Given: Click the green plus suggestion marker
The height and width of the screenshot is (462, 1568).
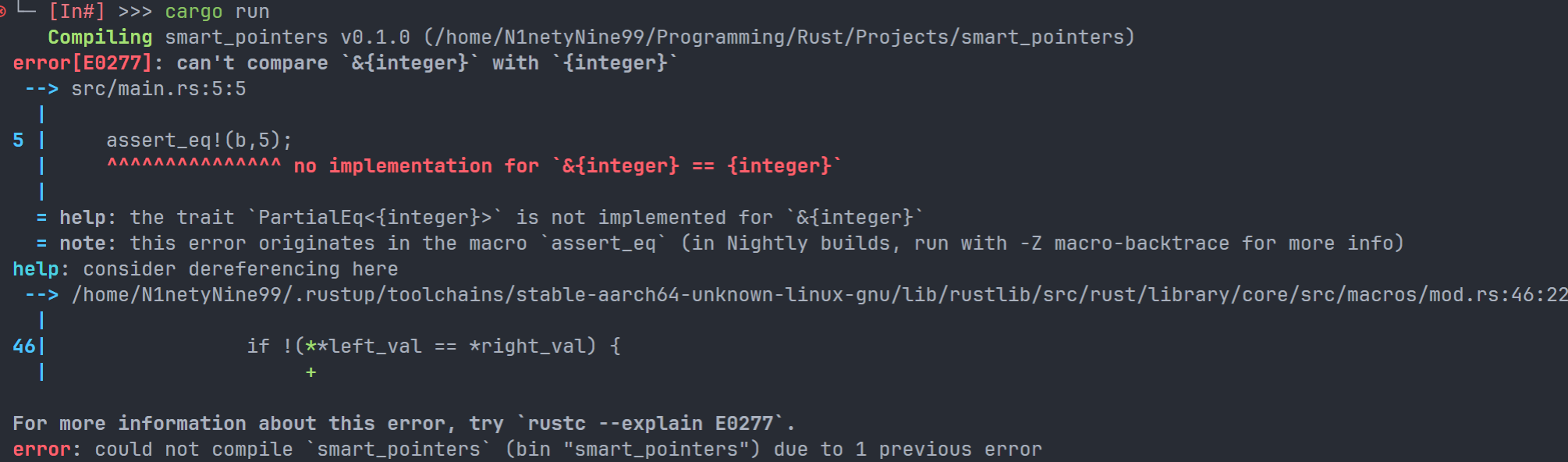Looking at the screenshot, I should [x=310, y=372].
